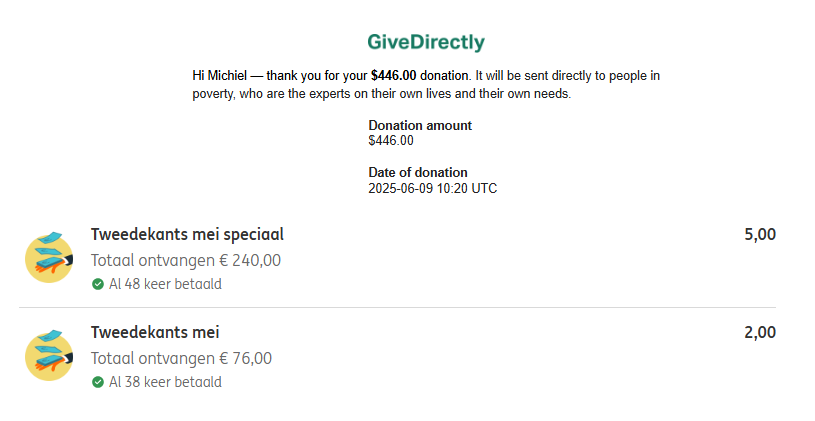
Task: Click green checkmark beside Al 38 keer betaald
Action: (98, 382)
